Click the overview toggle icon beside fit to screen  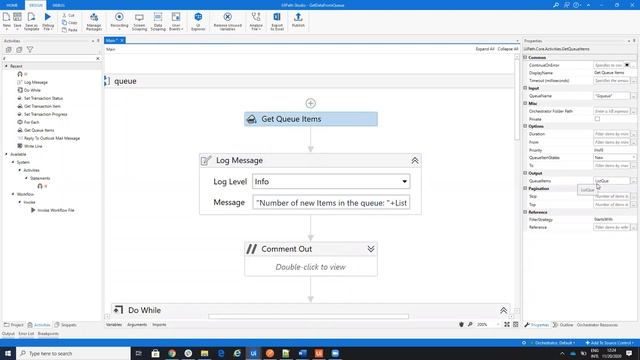(516, 324)
